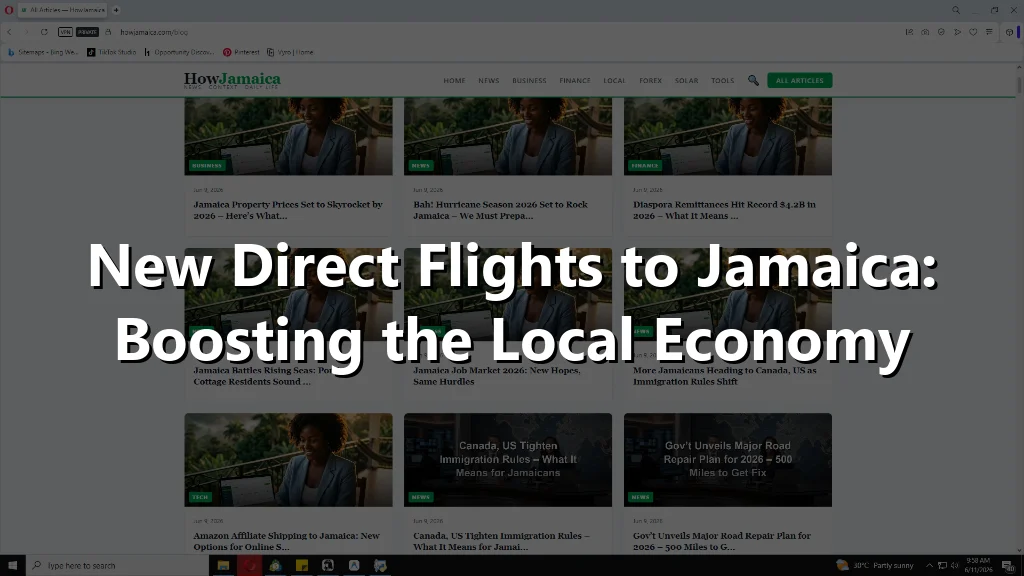The image size is (1024, 576).
Task: Open the Opportunity Discovery bookmark
Action: [179, 52]
